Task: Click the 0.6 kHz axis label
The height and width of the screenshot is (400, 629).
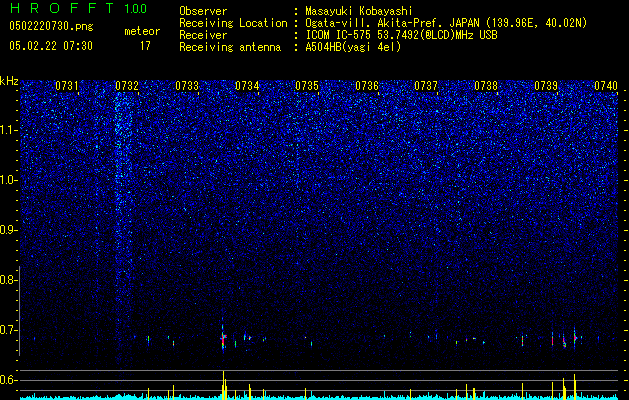Action: click(8, 380)
